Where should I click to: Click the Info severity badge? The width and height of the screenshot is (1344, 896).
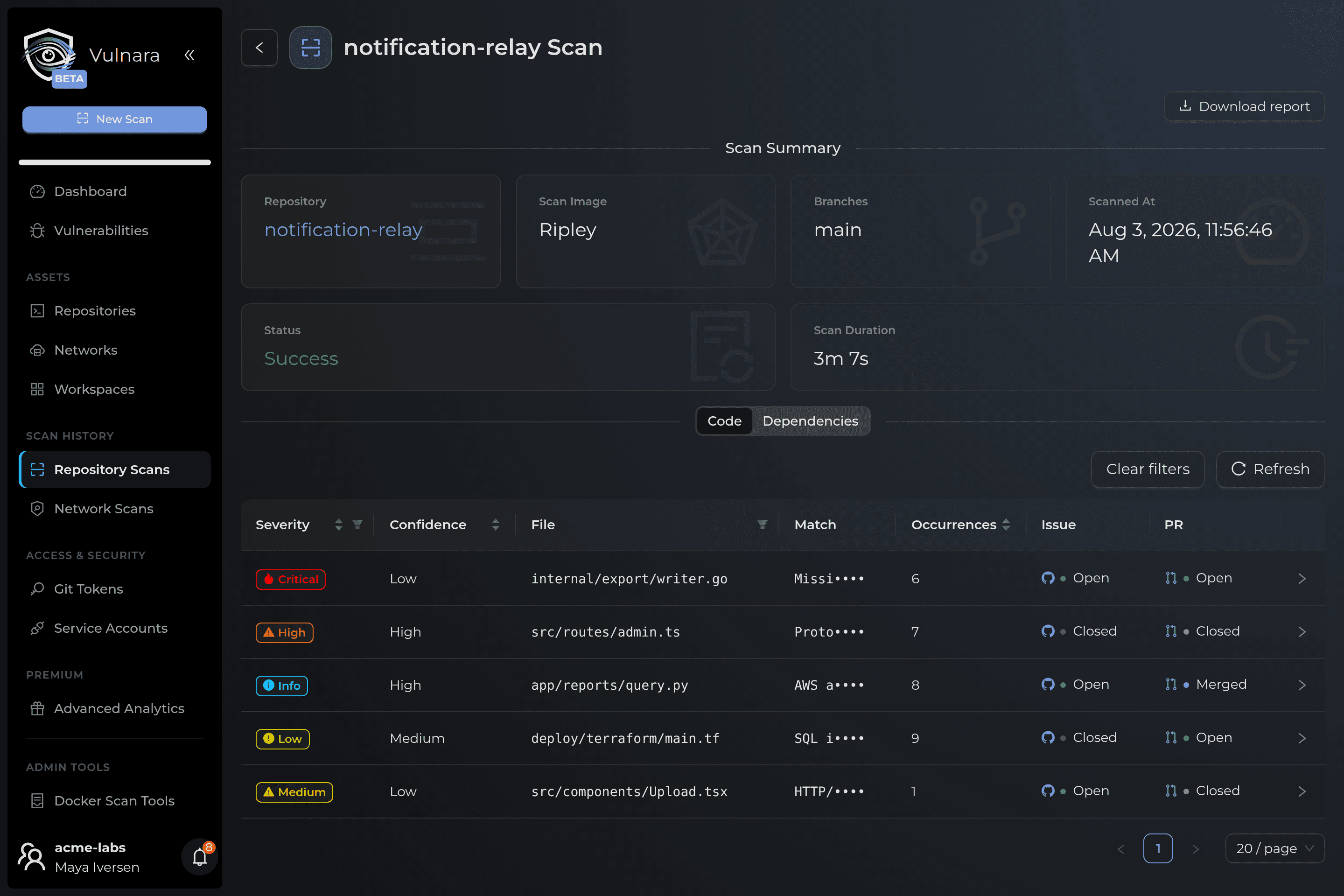coord(282,686)
